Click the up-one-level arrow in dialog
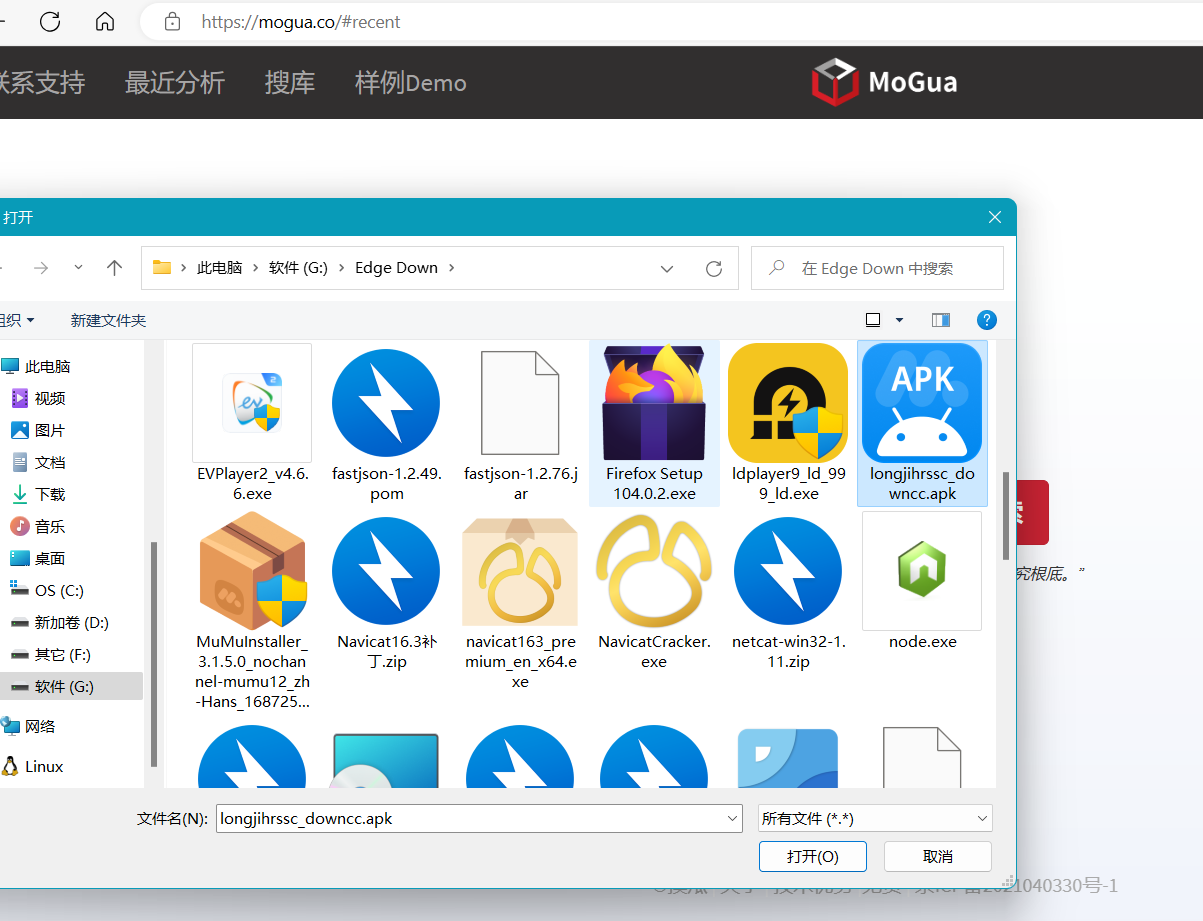The width and height of the screenshot is (1203, 921). 115,268
